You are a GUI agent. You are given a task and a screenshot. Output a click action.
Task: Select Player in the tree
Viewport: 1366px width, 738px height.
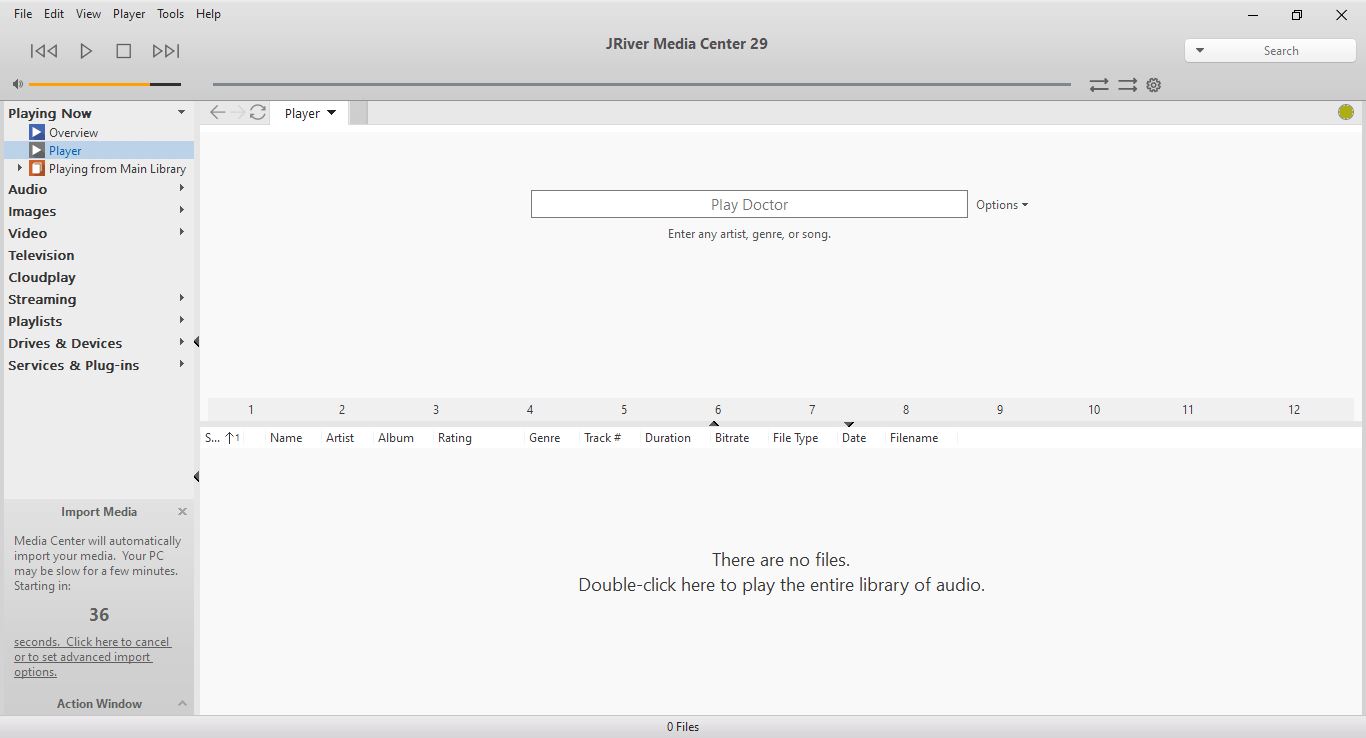[65, 151]
